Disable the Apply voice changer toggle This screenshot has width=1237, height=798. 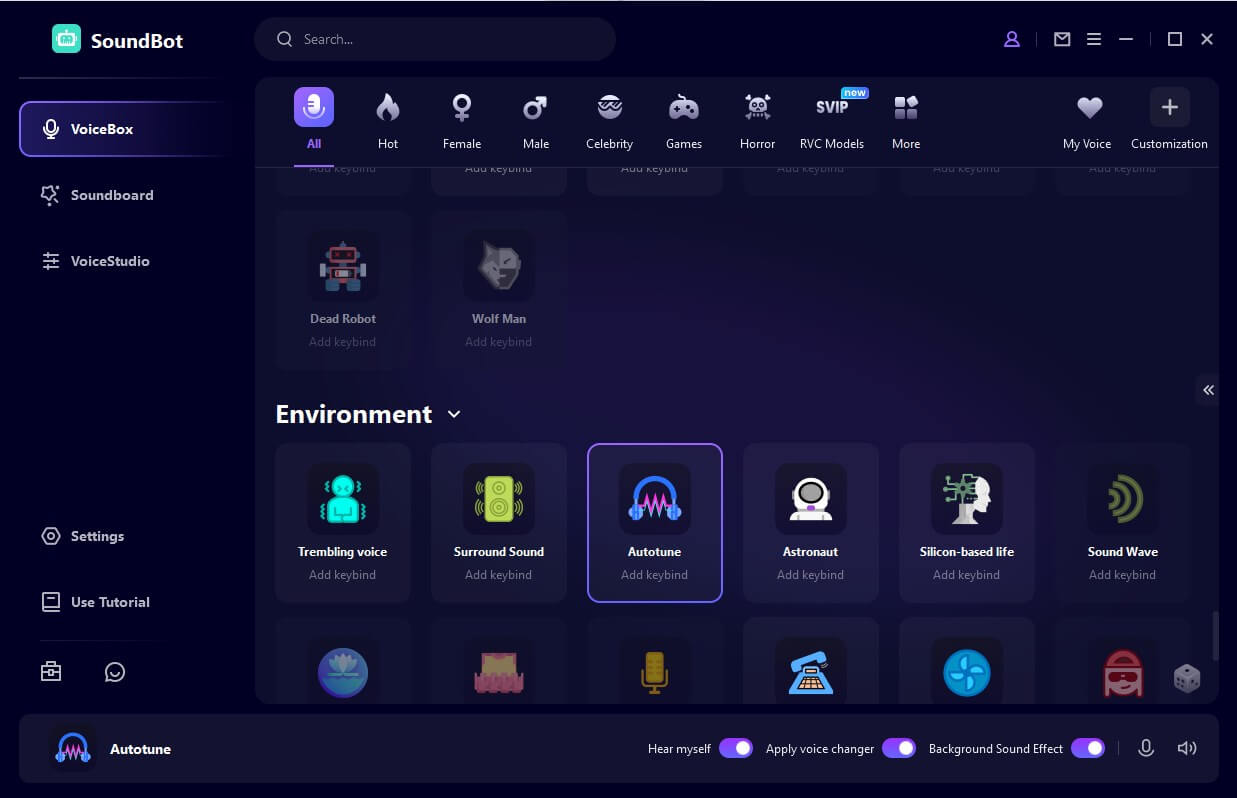pyautogui.click(x=899, y=748)
